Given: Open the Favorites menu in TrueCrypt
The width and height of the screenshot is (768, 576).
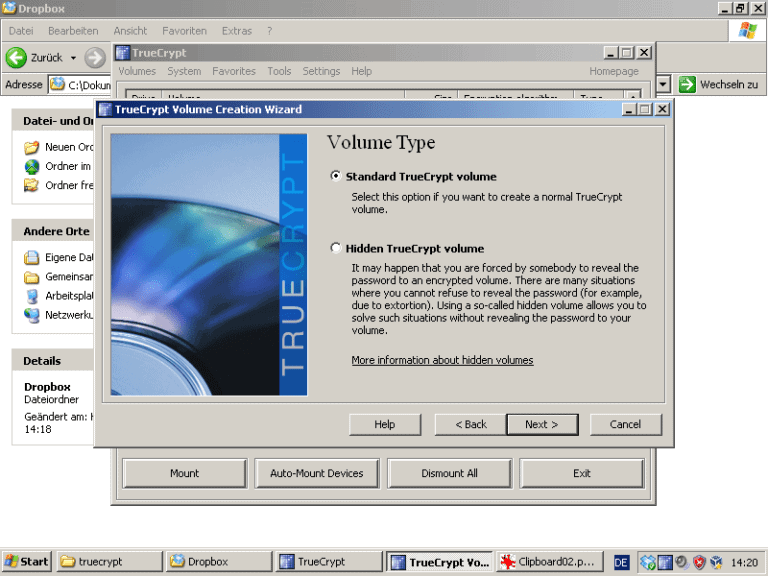Looking at the screenshot, I should (x=233, y=71).
